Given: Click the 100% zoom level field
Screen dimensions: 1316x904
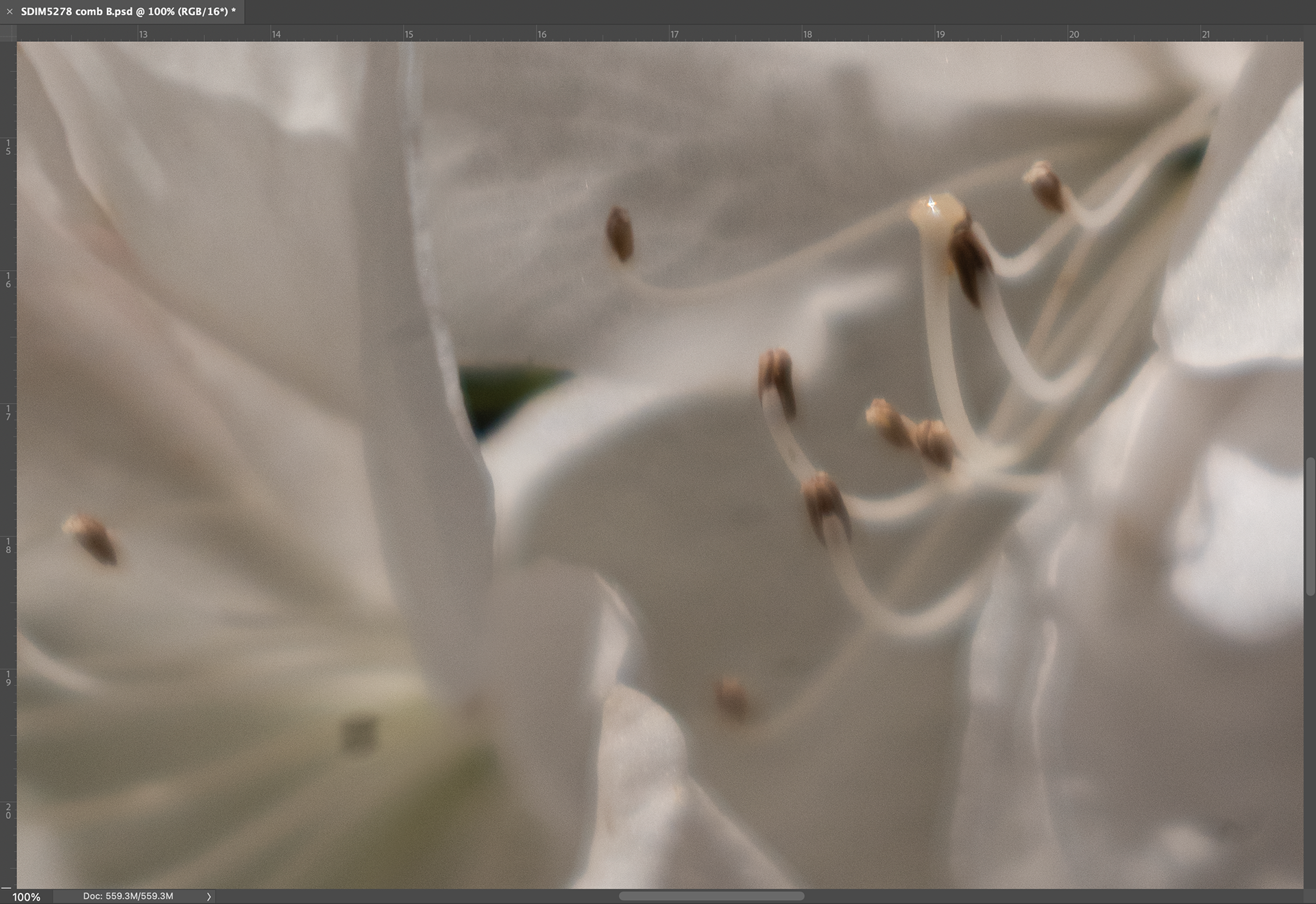Looking at the screenshot, I should point(26,896).
